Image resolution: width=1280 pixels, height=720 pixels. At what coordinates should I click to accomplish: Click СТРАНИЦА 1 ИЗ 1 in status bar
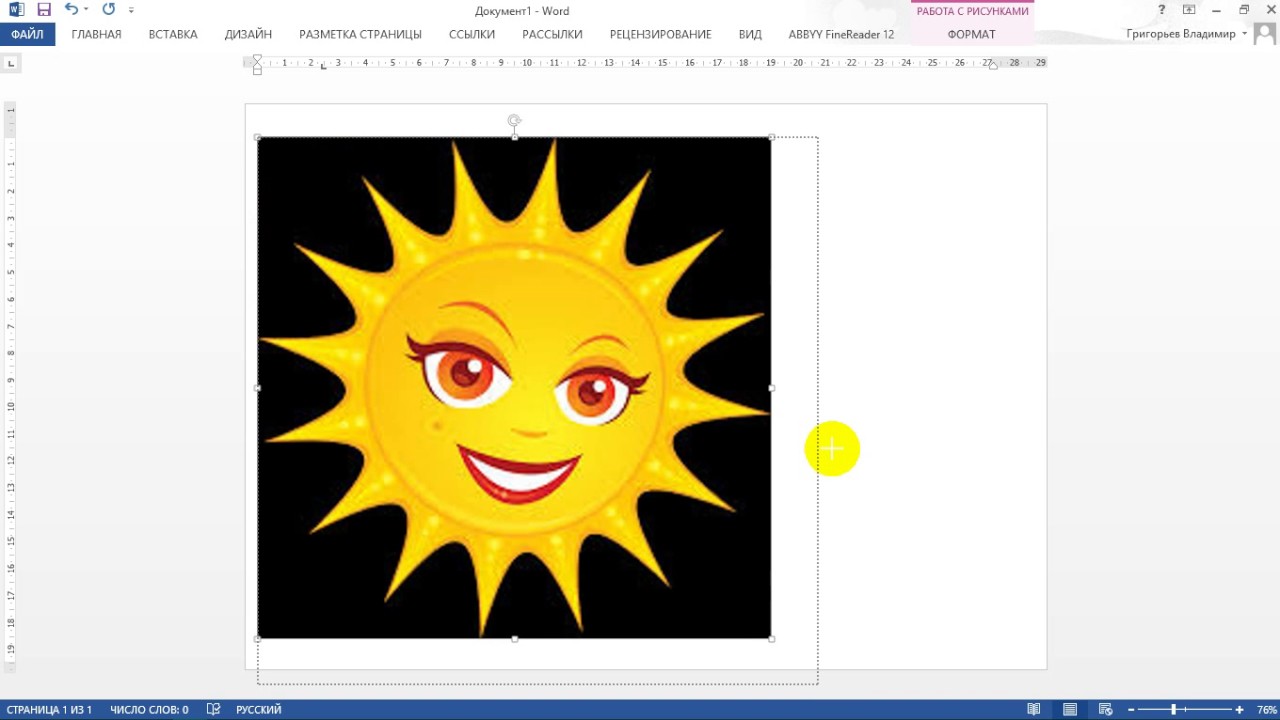click(x=49, y=709)
